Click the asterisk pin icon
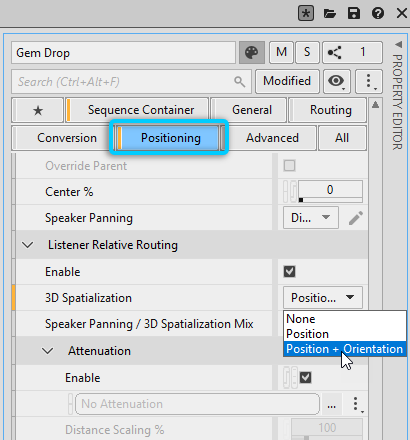Screen dimensions: 410x440 tap(306, 14)
